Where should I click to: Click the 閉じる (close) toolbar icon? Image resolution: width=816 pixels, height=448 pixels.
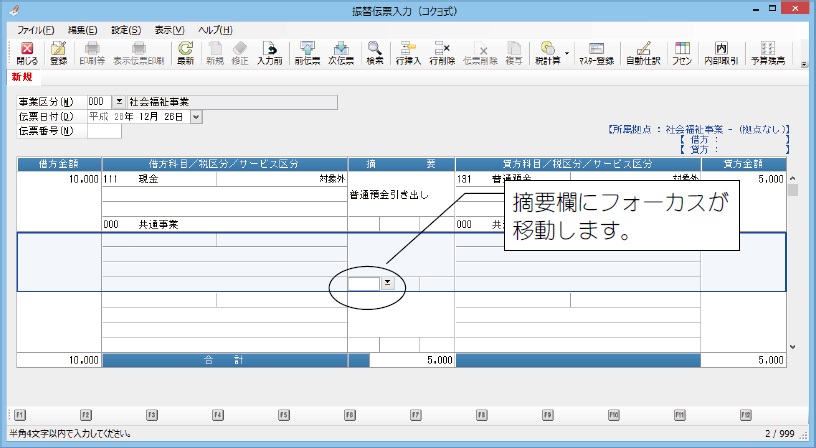pyautogui.click(x=27, y=52)
